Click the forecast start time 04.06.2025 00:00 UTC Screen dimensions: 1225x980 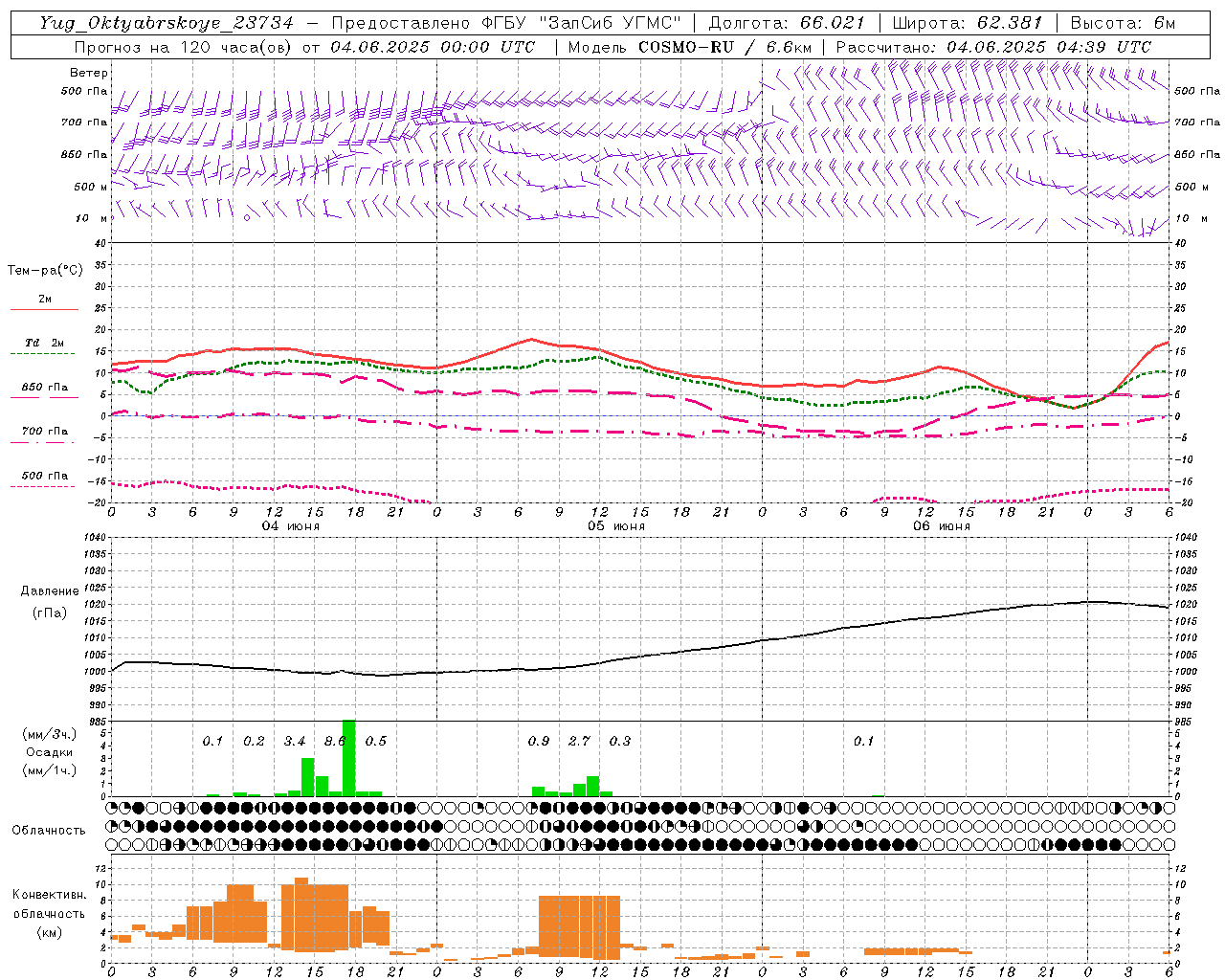(433, 47)
